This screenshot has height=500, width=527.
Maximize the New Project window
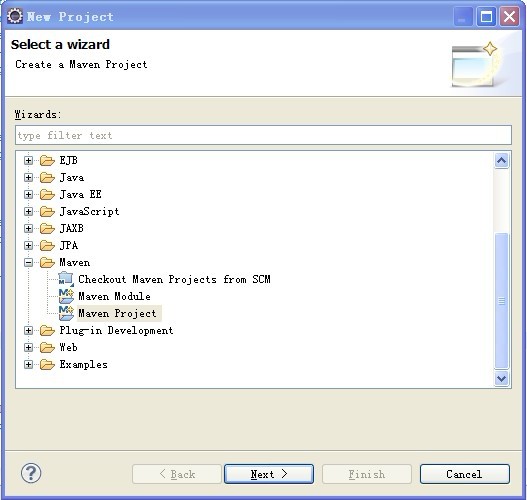[x=486, y=16]
